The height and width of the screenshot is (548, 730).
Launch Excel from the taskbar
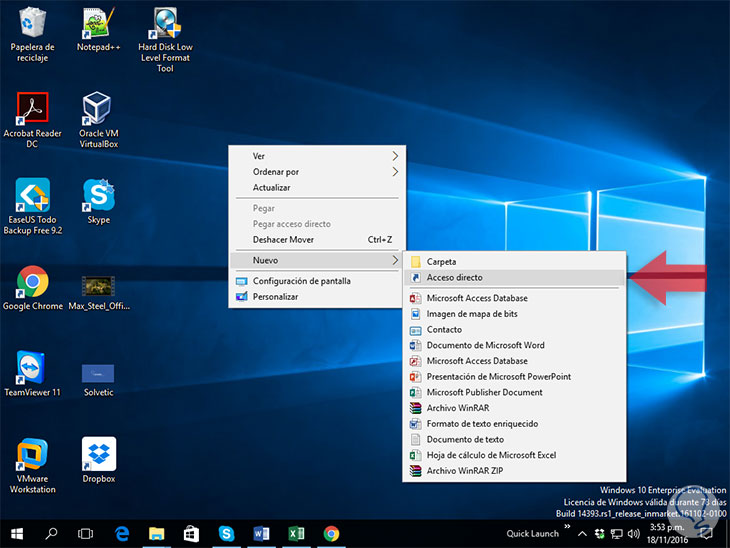click(x=297, y=533)
